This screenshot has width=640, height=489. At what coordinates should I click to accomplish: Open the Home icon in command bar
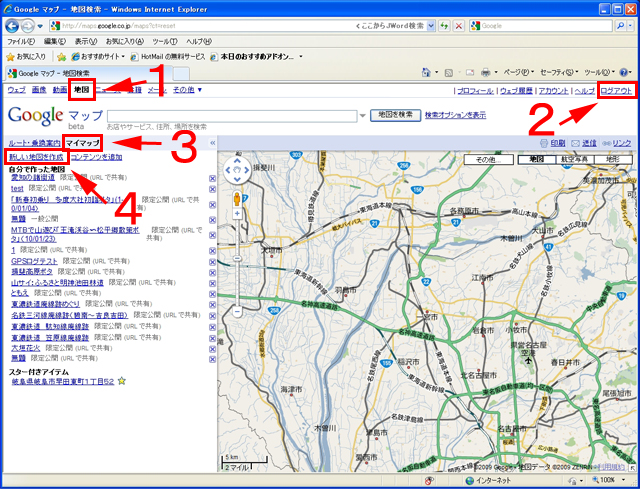pos(426,73)
